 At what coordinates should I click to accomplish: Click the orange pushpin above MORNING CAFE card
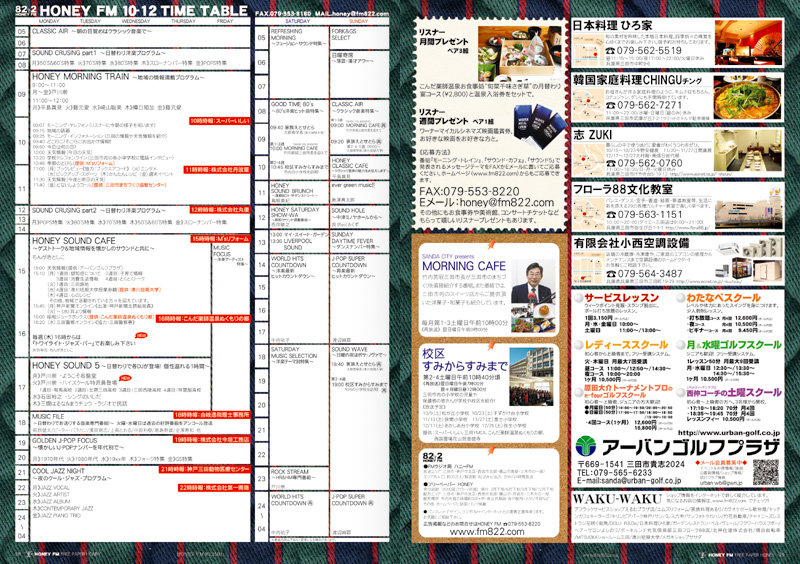click(x=491, y=245)
